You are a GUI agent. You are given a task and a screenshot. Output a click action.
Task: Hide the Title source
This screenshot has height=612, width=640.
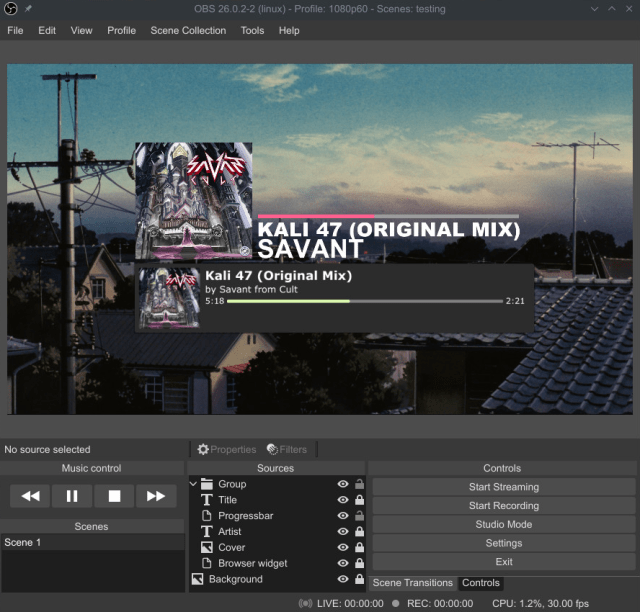pyautogui.click(x=343, y=500)
